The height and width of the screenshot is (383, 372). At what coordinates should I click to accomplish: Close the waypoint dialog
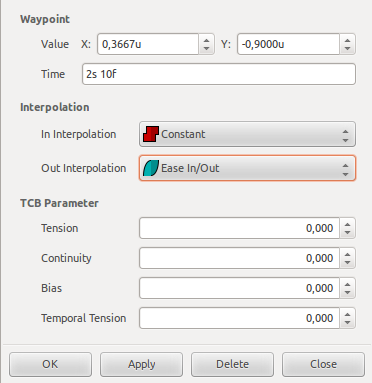pos(323,364)
